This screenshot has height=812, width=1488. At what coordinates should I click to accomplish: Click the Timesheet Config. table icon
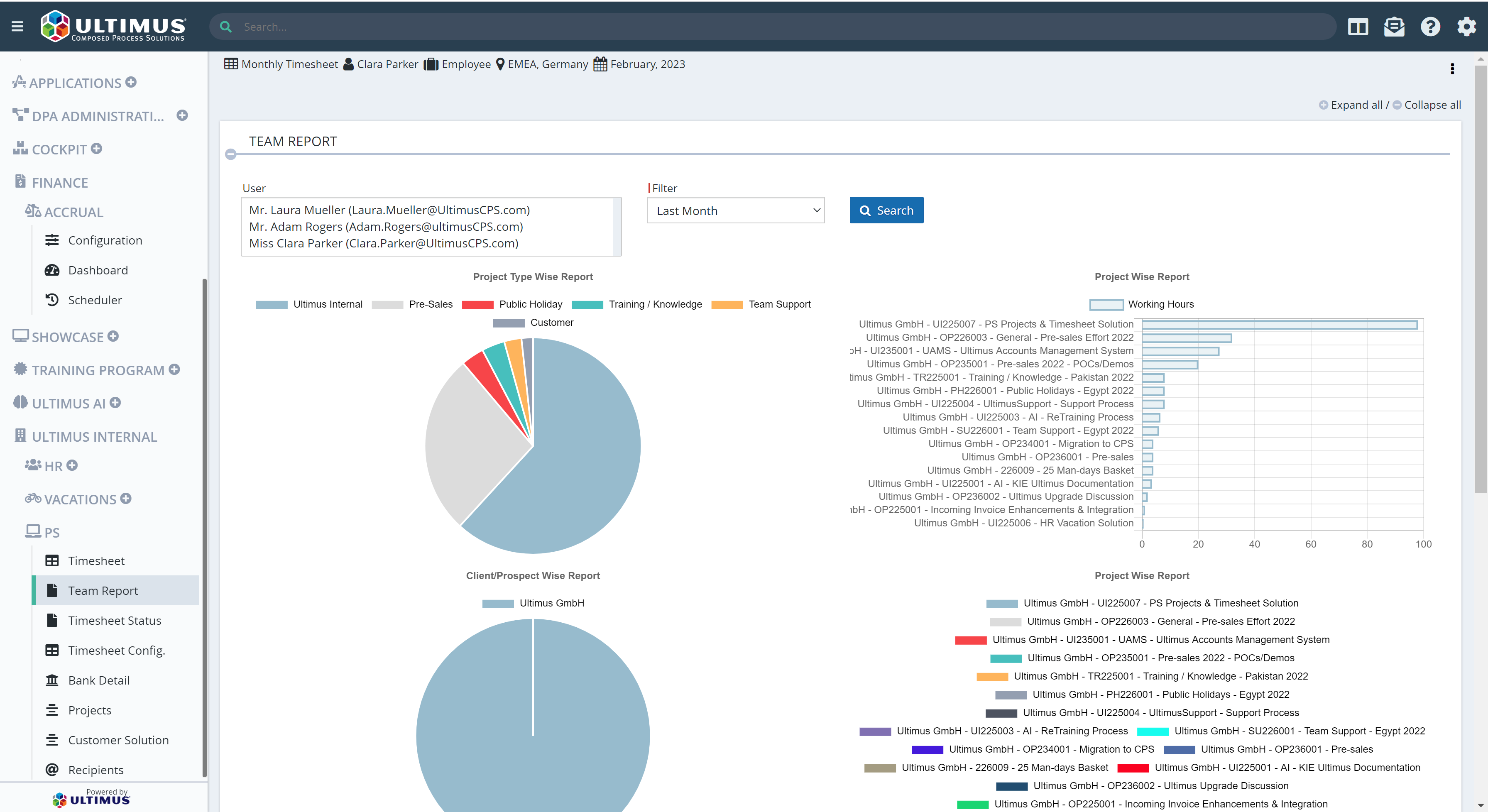point(52,650)
